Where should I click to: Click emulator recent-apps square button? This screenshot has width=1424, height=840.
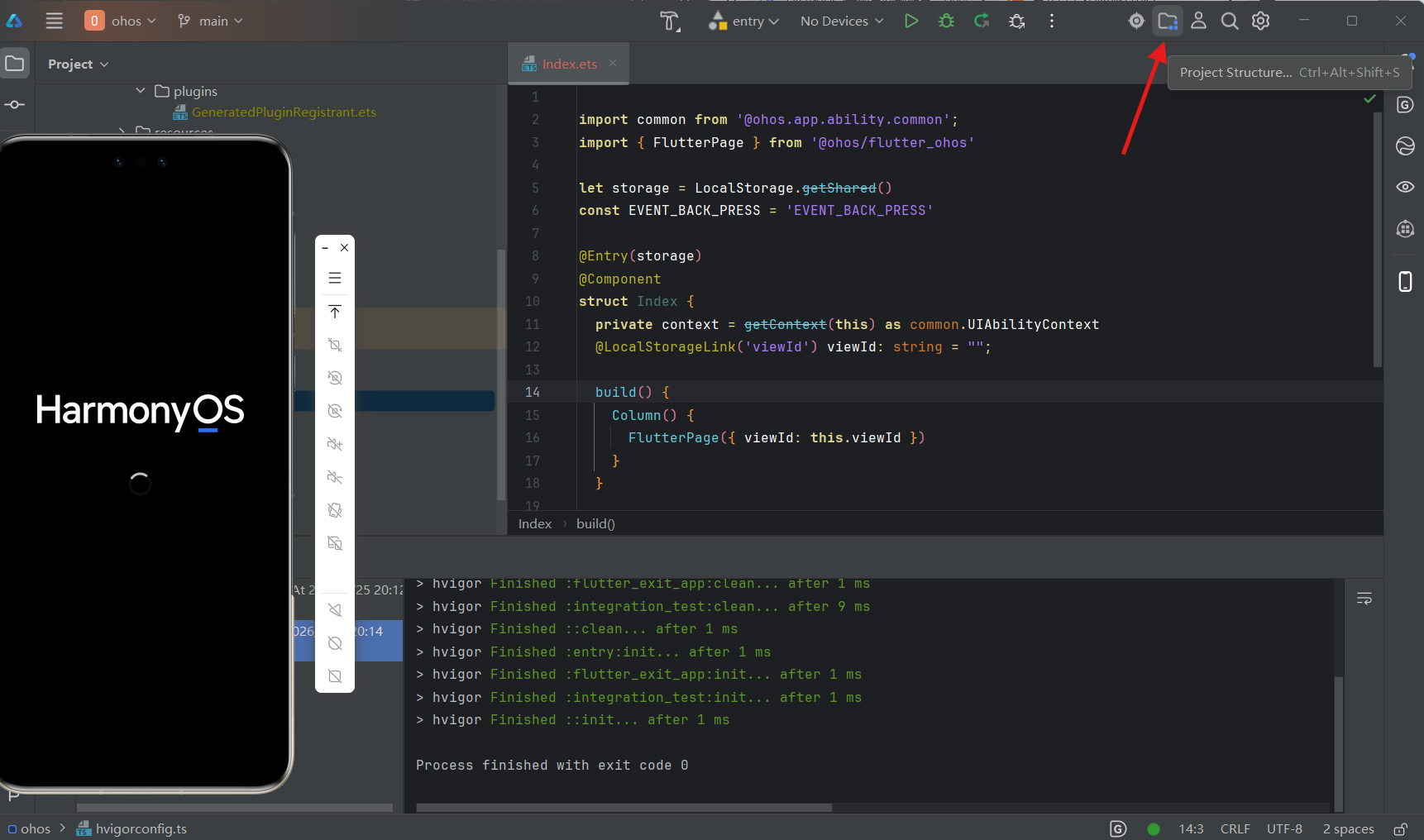coord(335,676)
